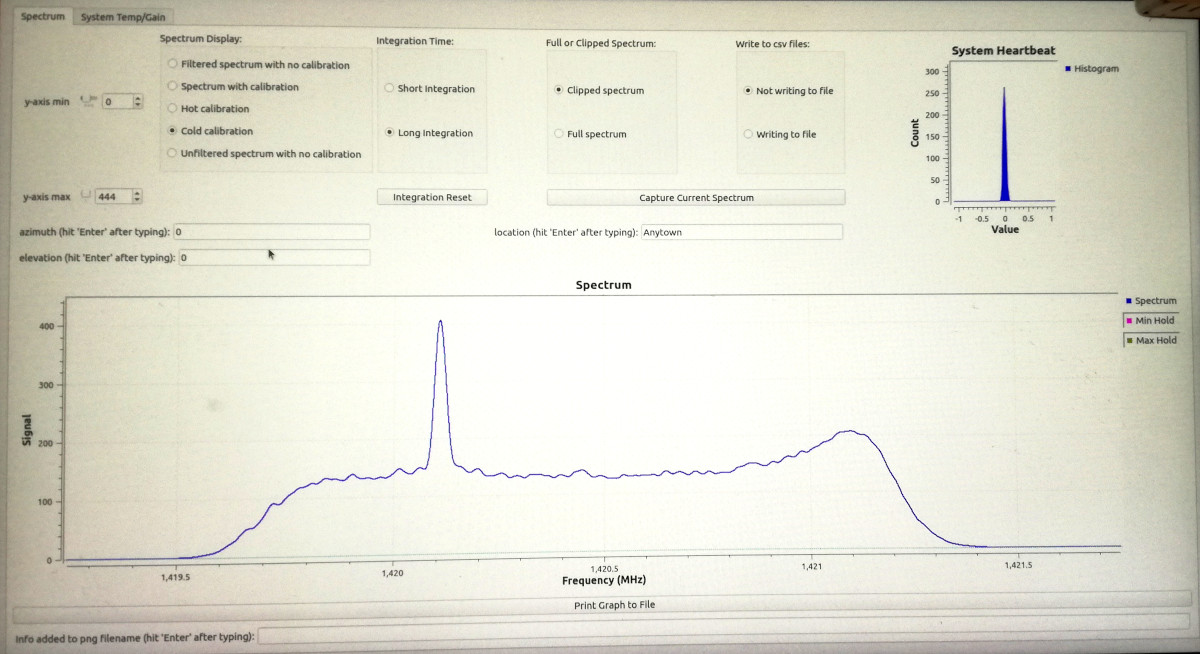Image resolution: width=1200 pixels, height=654 pixels.
Task: Open the System Temp/Gain tab
Action: [x=123, y=17]
